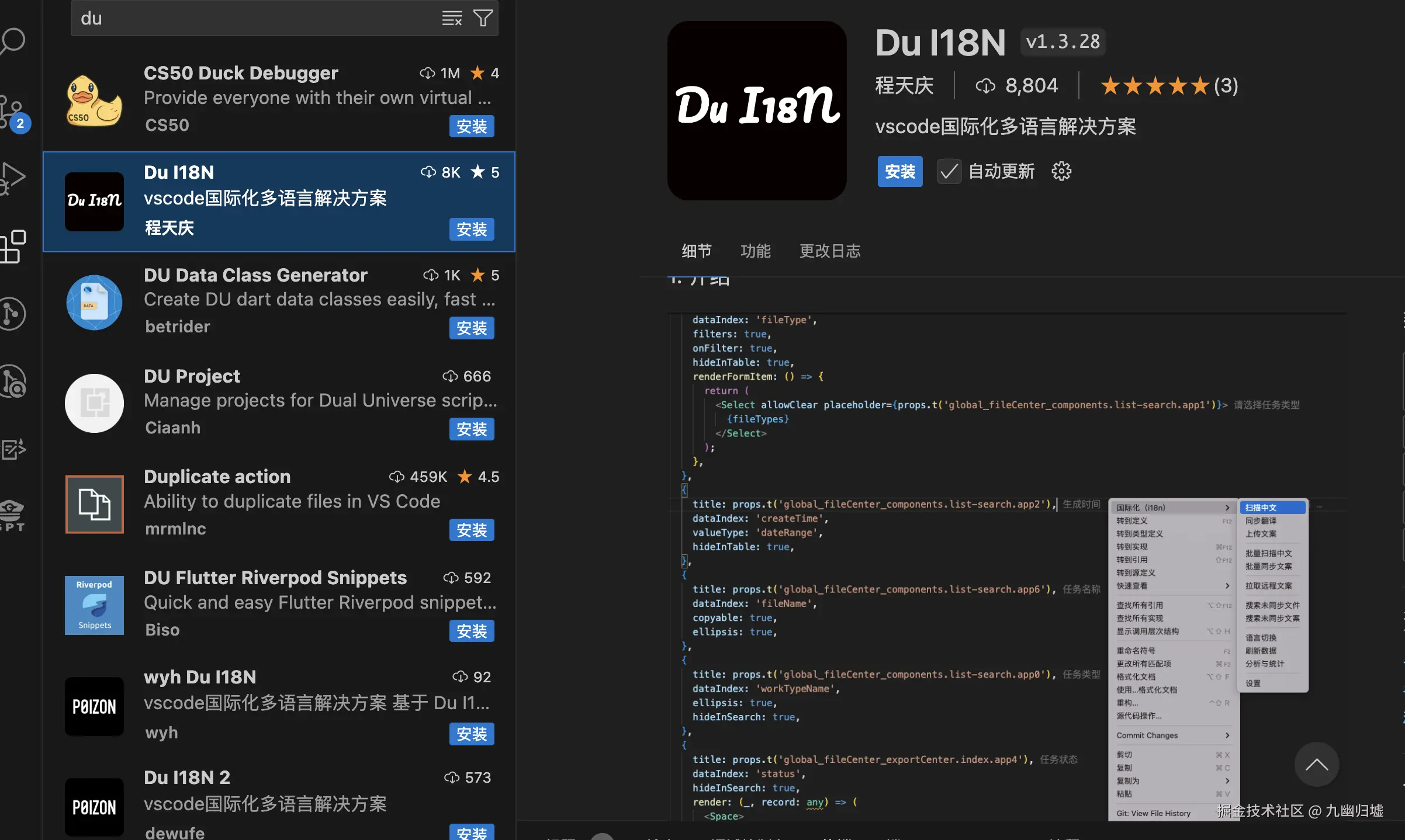1405x840 pixels.
Task: Click the scroll-to-top arrow button
Action: click(1316, 764)
